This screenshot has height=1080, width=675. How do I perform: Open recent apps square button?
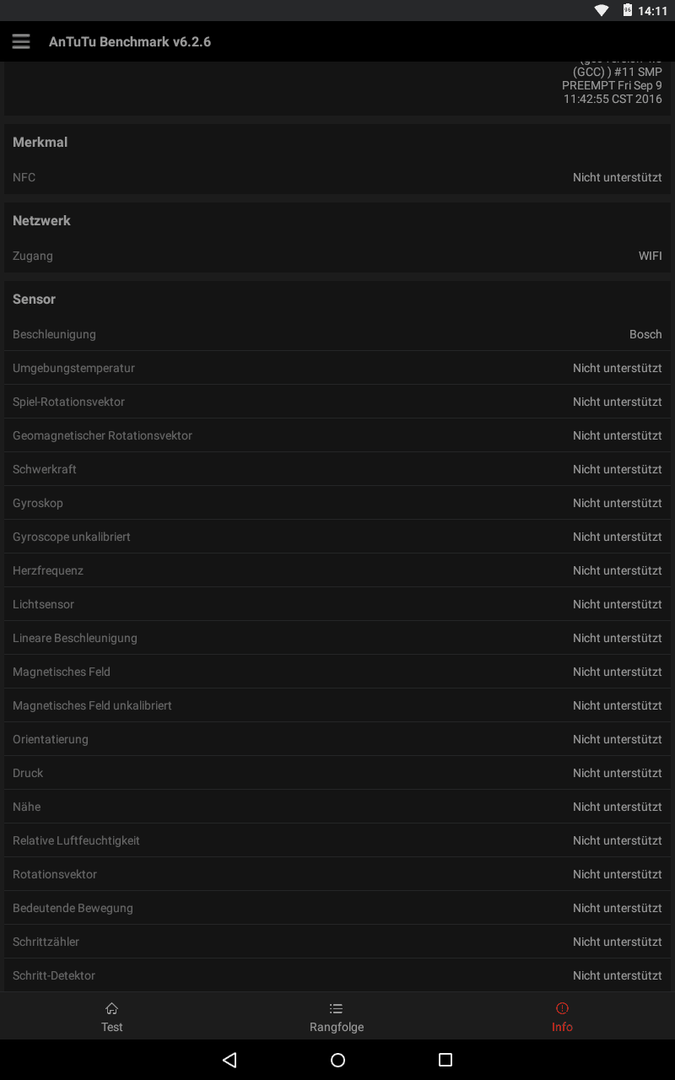(445, 1059)
